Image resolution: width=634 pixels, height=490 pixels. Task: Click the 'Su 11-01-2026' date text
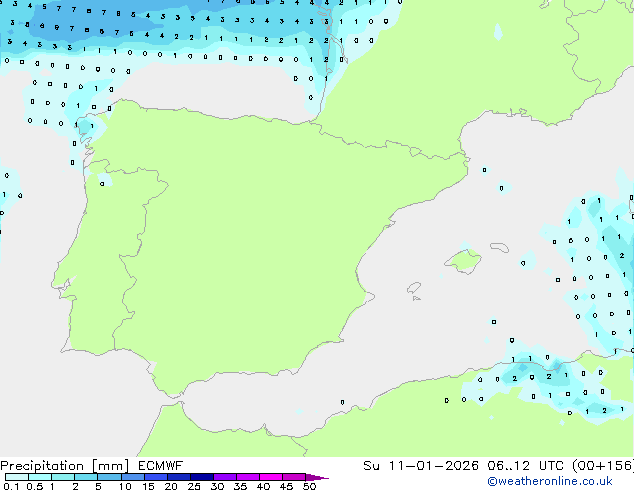(x=421, y=466)
